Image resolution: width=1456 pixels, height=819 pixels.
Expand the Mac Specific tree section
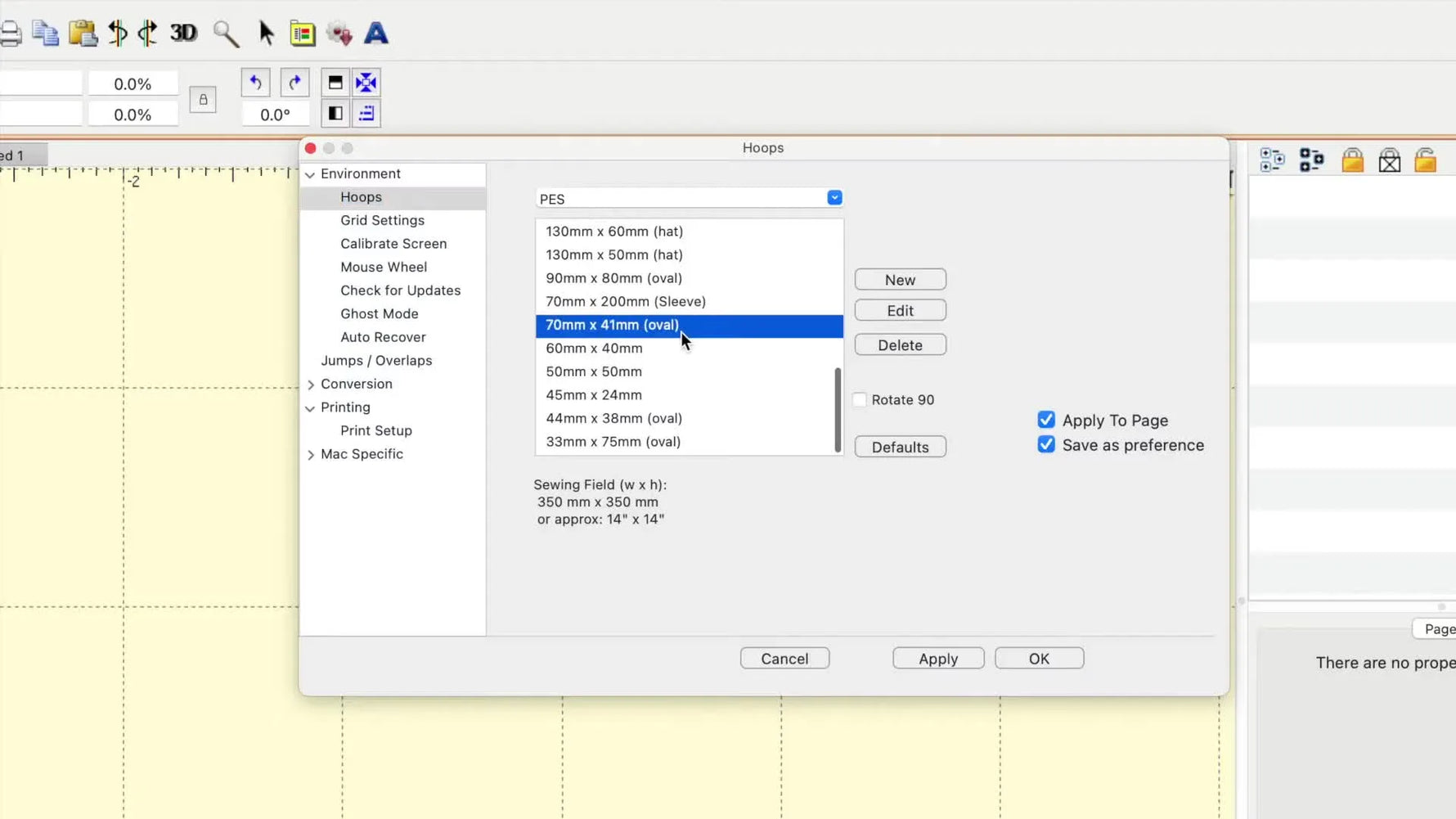coord(311,455)
